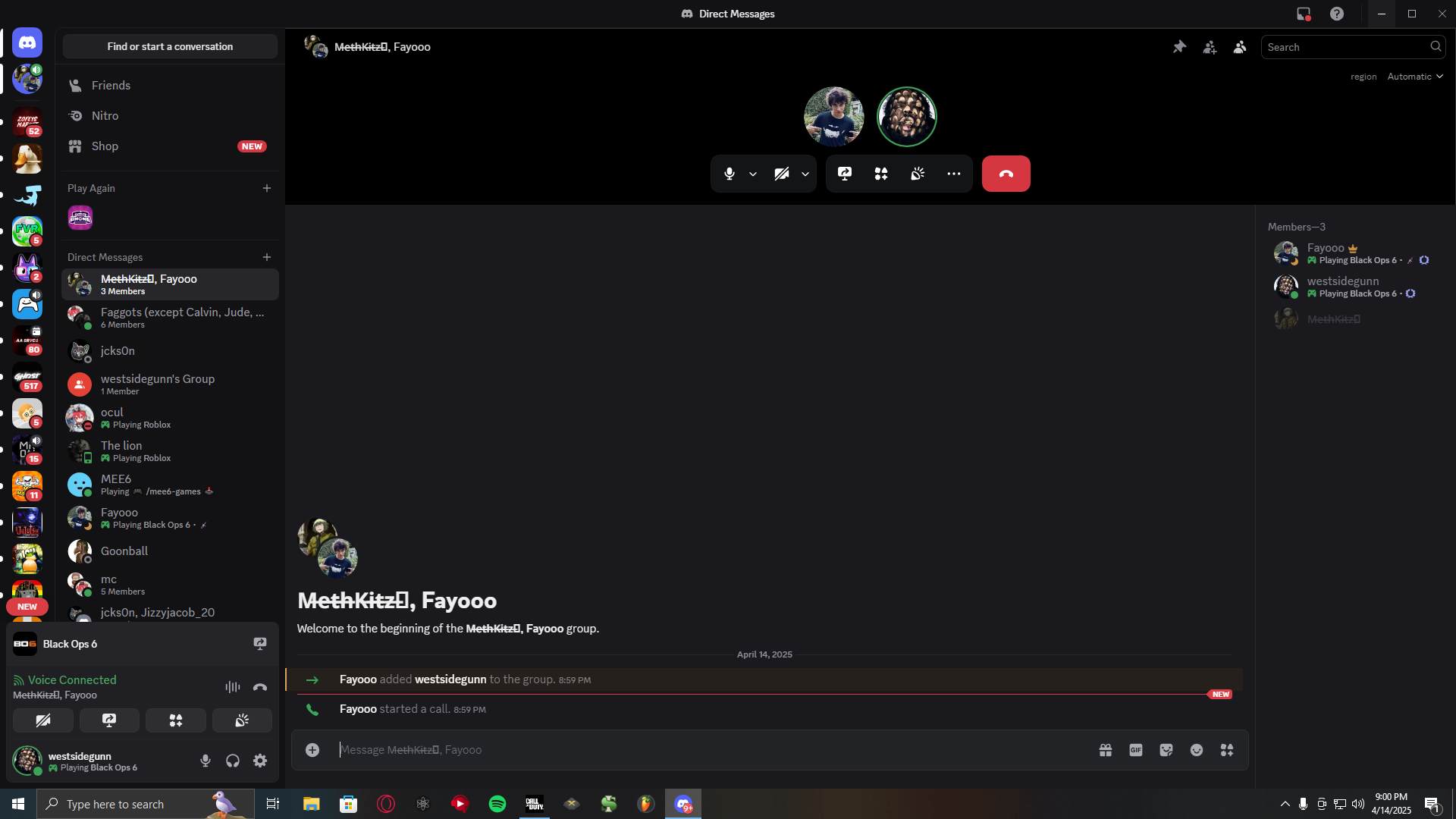Viewport: 1456px width, 819px height.
Task: Open the emoji picker in message bar
Action: click(1196, 750)
